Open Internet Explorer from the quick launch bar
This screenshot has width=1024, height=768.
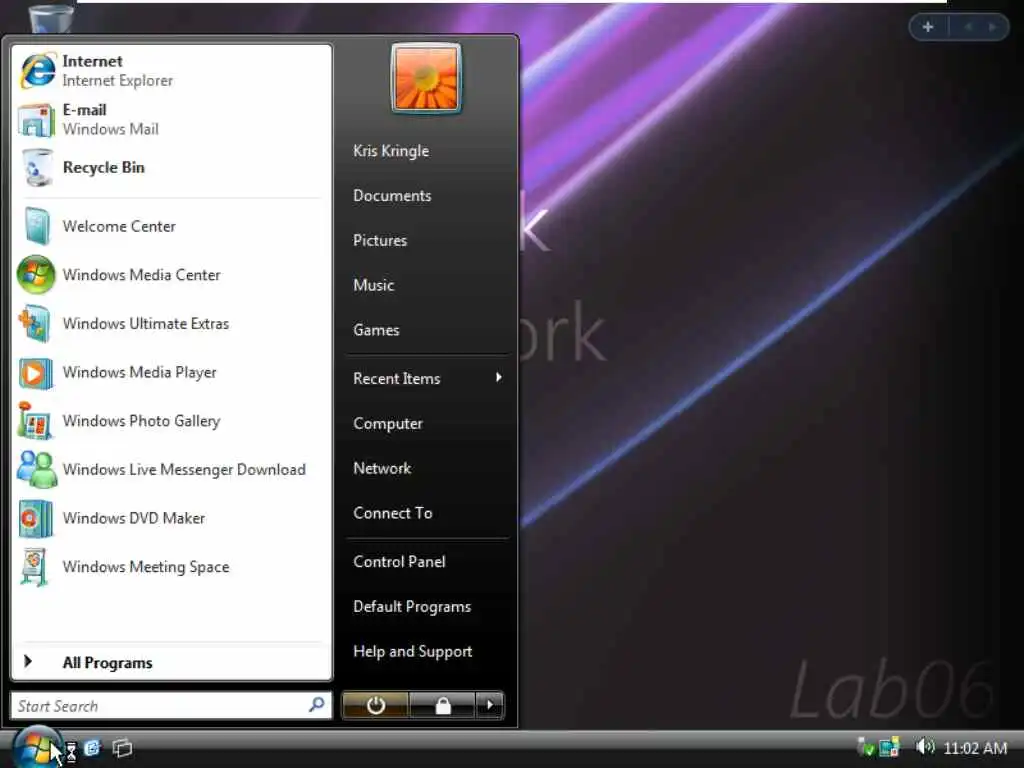point(93,748)
